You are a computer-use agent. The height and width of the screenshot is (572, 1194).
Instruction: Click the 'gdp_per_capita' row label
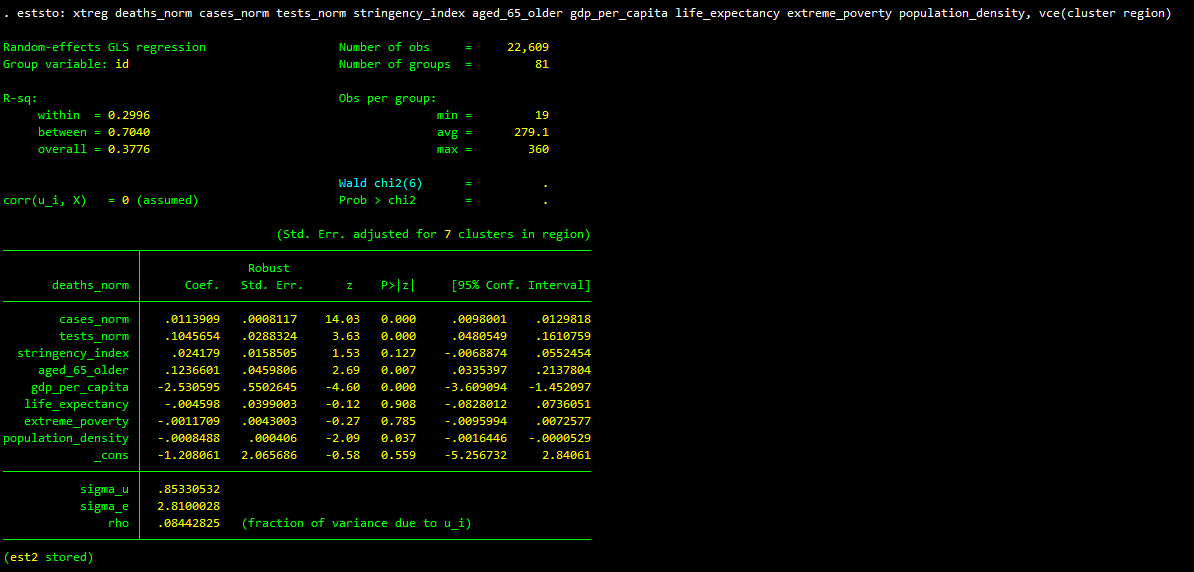click(x=80, y=388)
